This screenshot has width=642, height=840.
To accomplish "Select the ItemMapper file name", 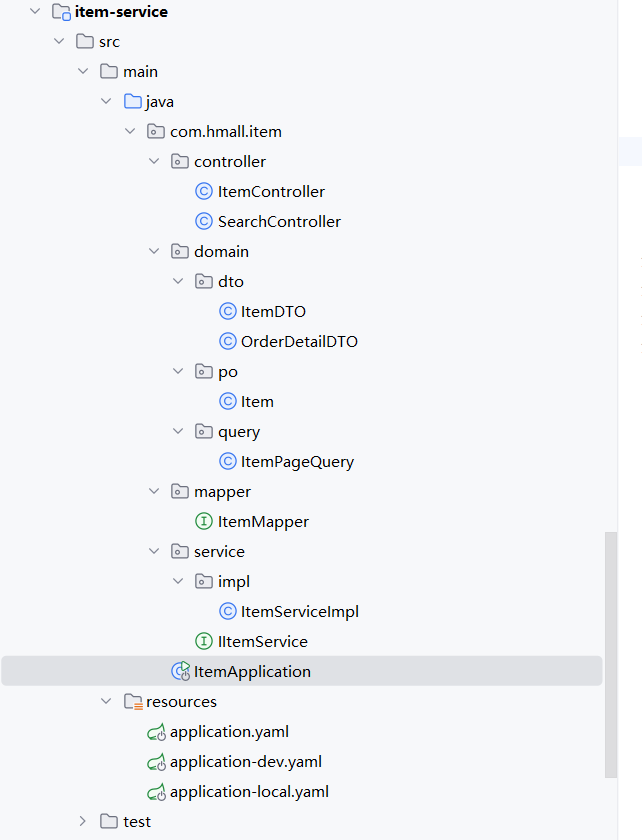I will pos(263,522).
